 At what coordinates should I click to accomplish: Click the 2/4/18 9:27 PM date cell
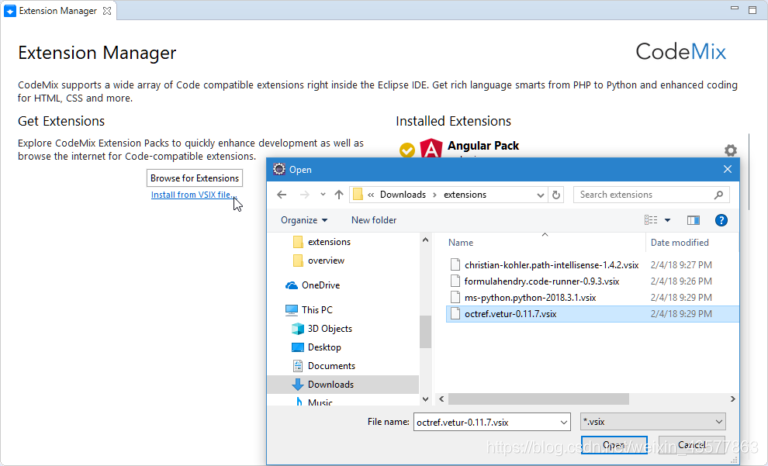coord(681,265)
